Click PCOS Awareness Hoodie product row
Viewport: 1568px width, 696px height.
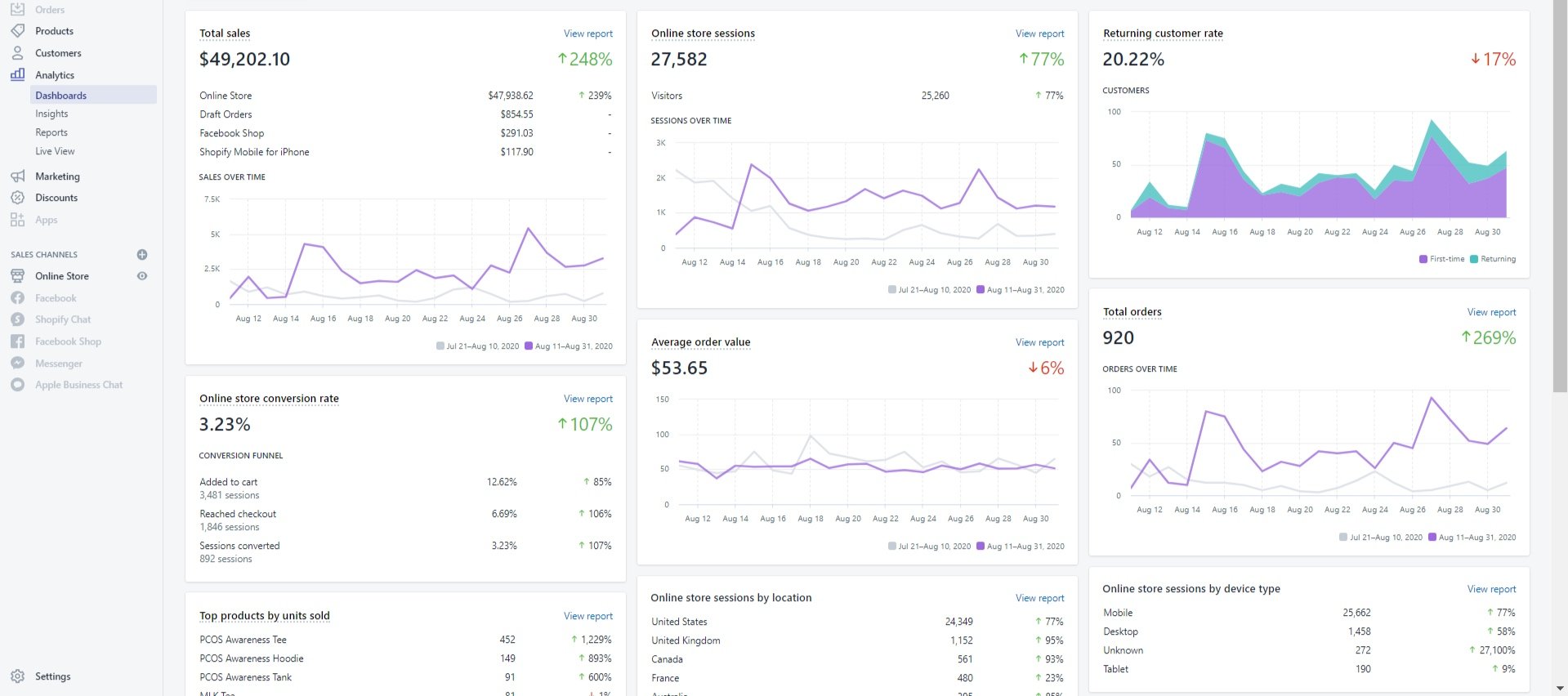pos(405,658)
